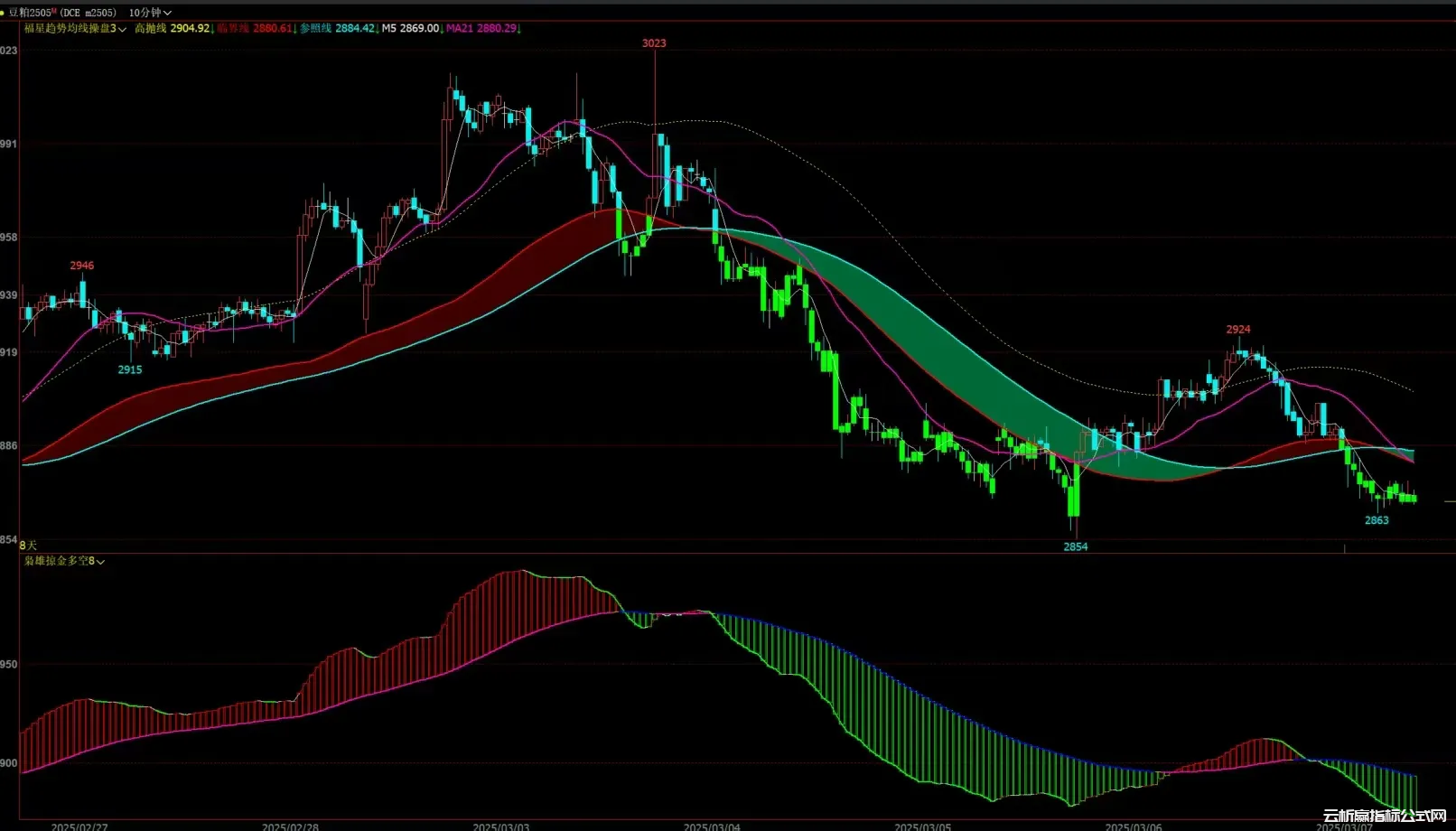Click the 2863 low price label
Image resolution: width=1456 pixels, height=831 pixels.
[1377, 520]
